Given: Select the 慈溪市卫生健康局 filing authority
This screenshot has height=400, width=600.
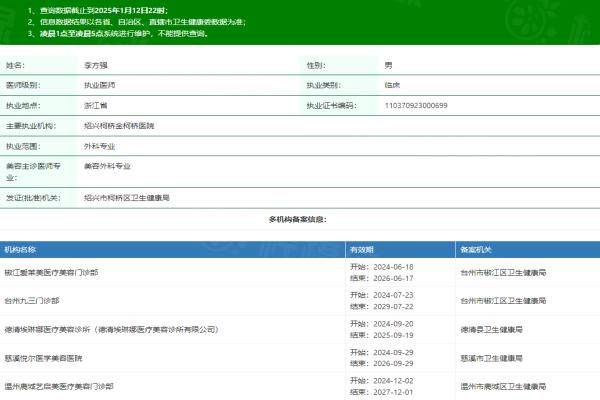Looking at the screenshot, I should pyautogui.click(x=492, y=358).
